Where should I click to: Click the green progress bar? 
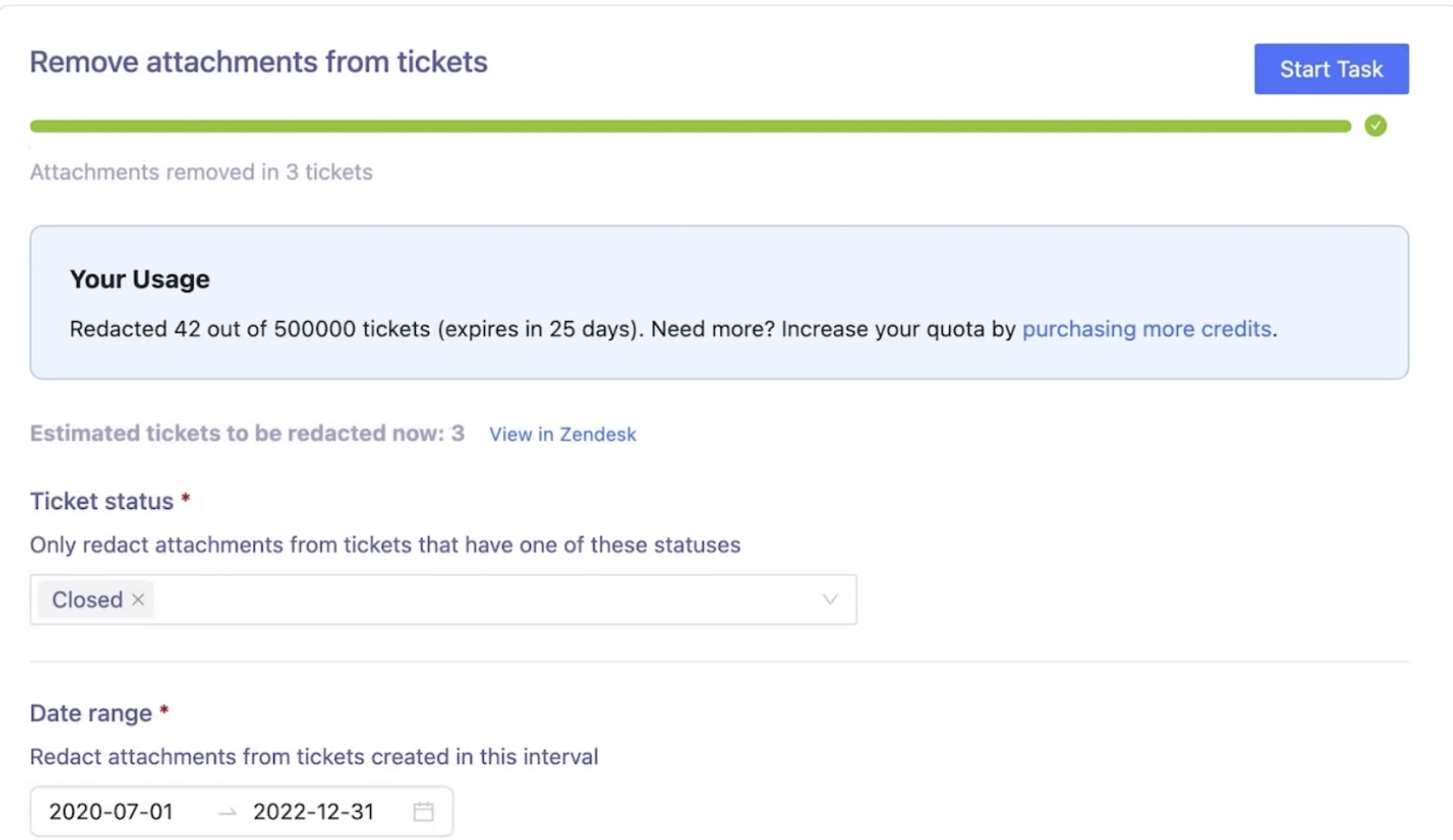(x=689, y=127)
